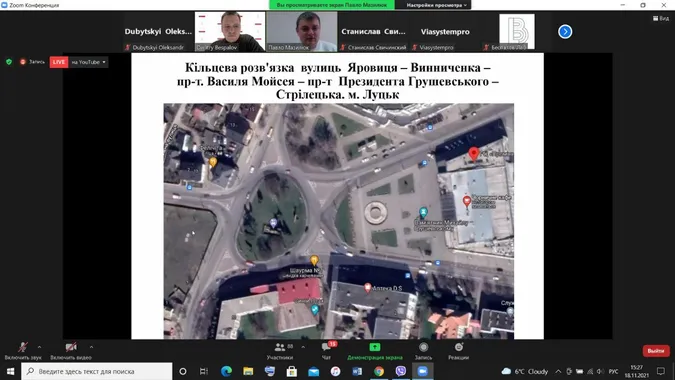Image resolution: width=675 pixels, height=380 pixels.
Task: Open the iTunes music app on taskbar
Action: coord(335,371)
